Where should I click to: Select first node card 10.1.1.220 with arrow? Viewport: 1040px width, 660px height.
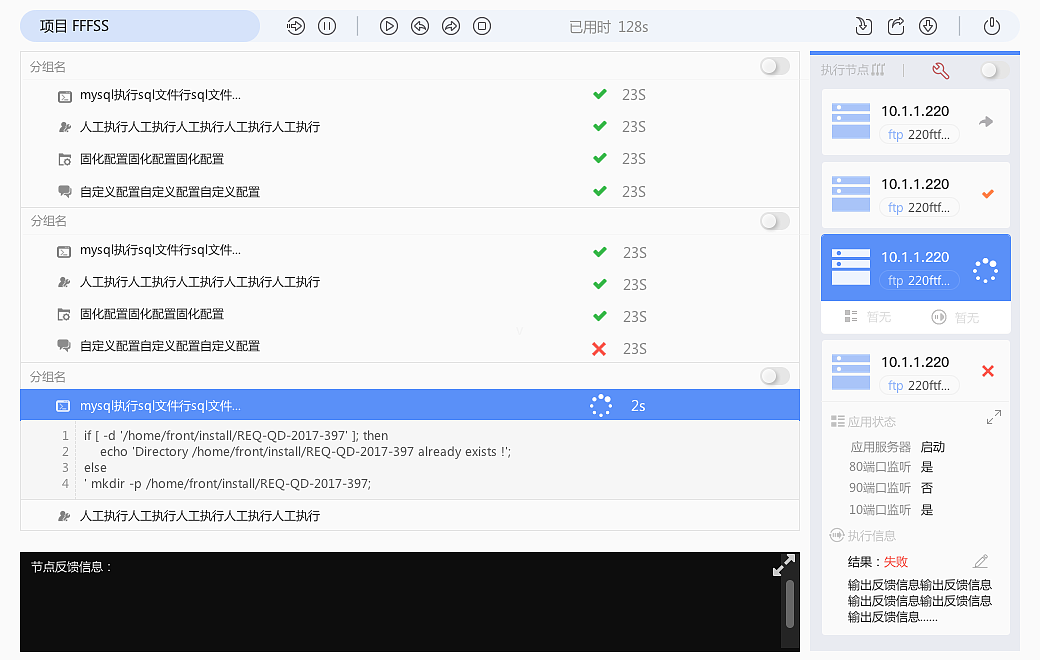[x=916, y=122]
